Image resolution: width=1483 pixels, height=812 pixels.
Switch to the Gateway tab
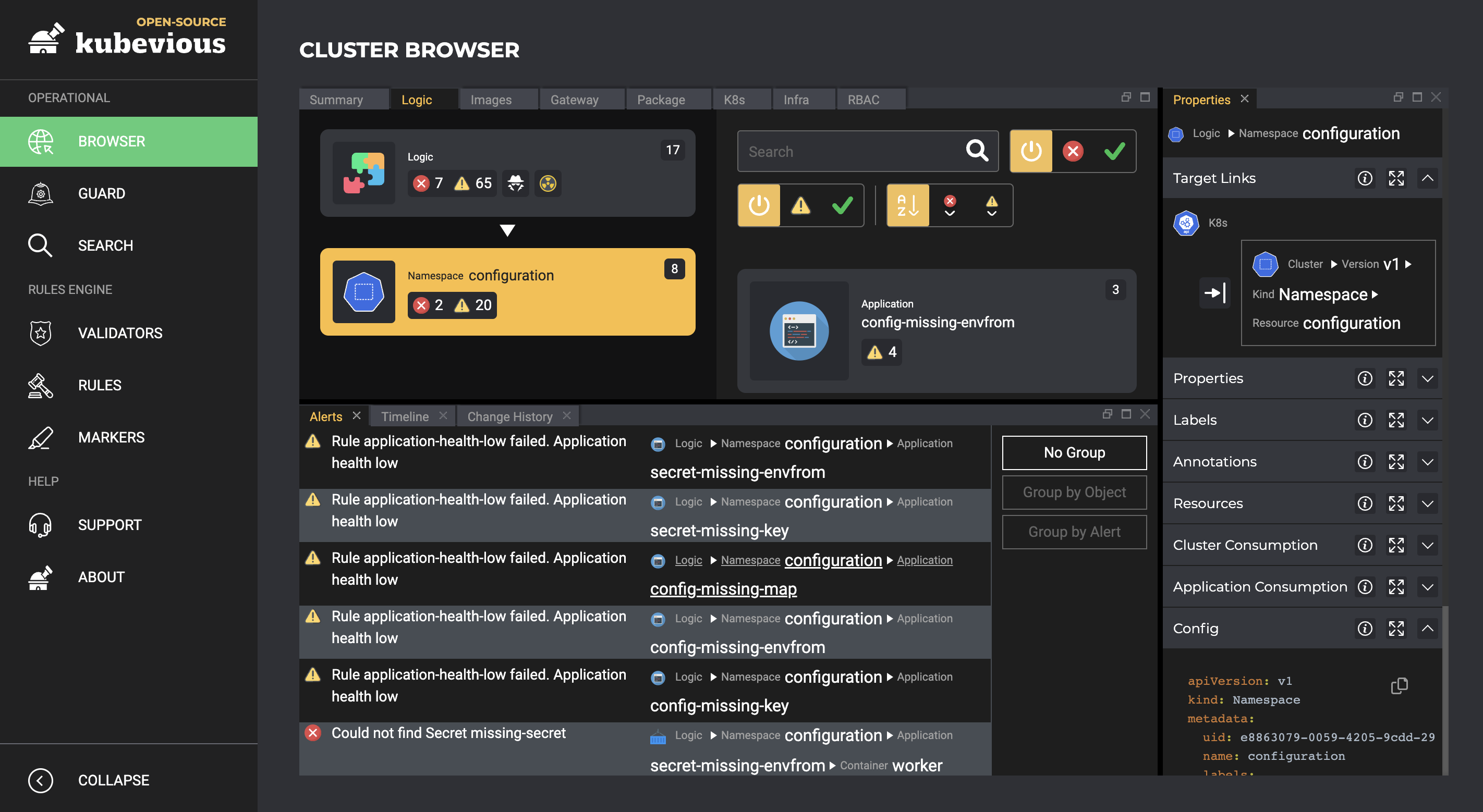(581, 100)
